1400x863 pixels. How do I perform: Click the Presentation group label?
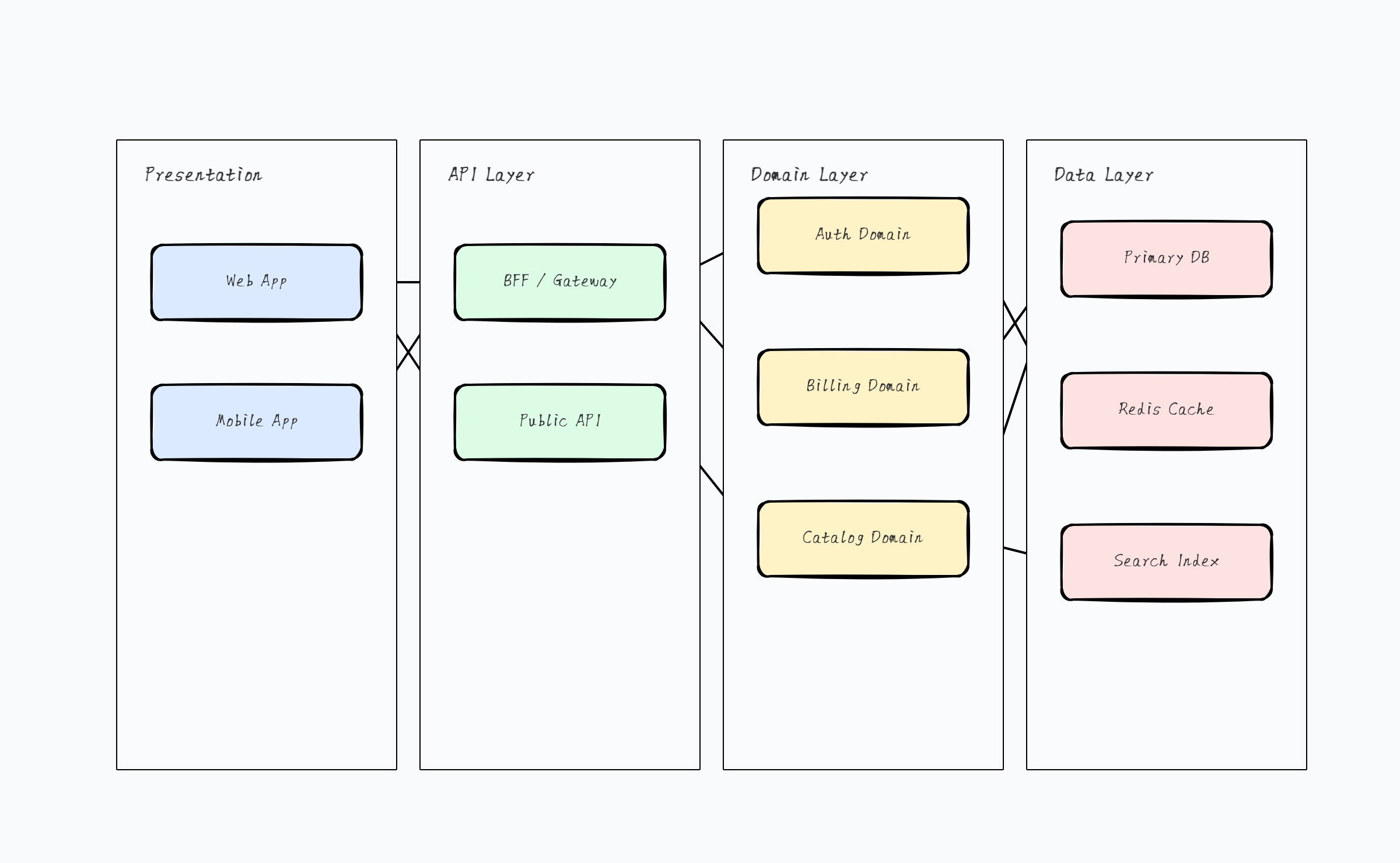(x=203, y=174)
